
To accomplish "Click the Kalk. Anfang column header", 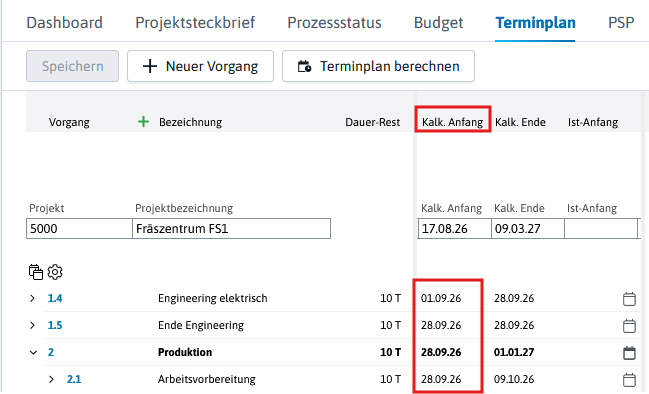I will (x=452, y=122).
